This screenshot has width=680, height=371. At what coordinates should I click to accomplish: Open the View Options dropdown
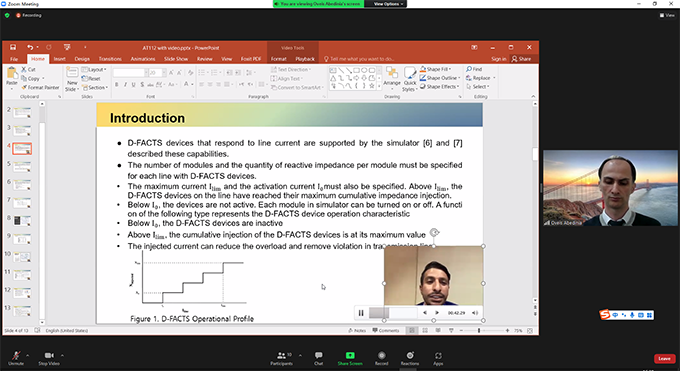pyautogui.click(x=388, y=4)
